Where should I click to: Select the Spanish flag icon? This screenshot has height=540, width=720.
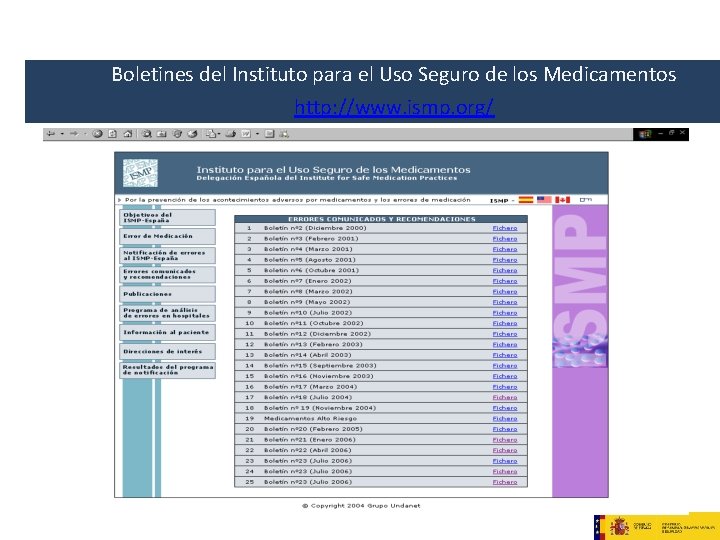tap(526, 200)
